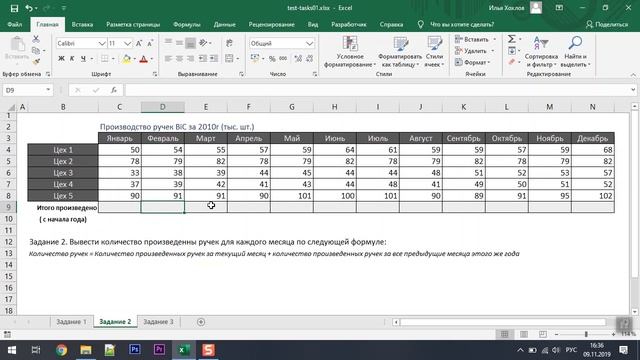Open the Задание 3 sheet tab
The width and height of the screenshot is (640, 360).
pos(158,322)
